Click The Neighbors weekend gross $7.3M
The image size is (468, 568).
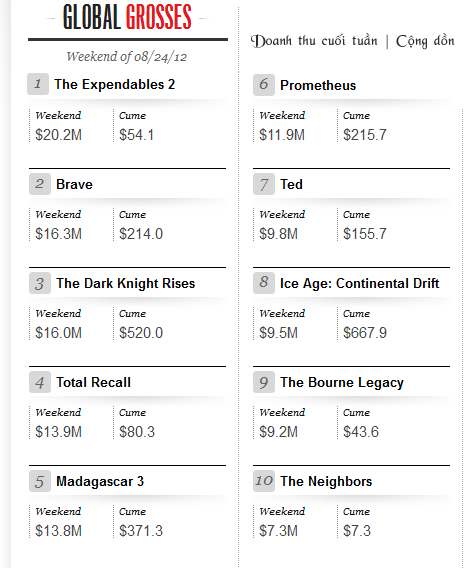coord(278,531)
